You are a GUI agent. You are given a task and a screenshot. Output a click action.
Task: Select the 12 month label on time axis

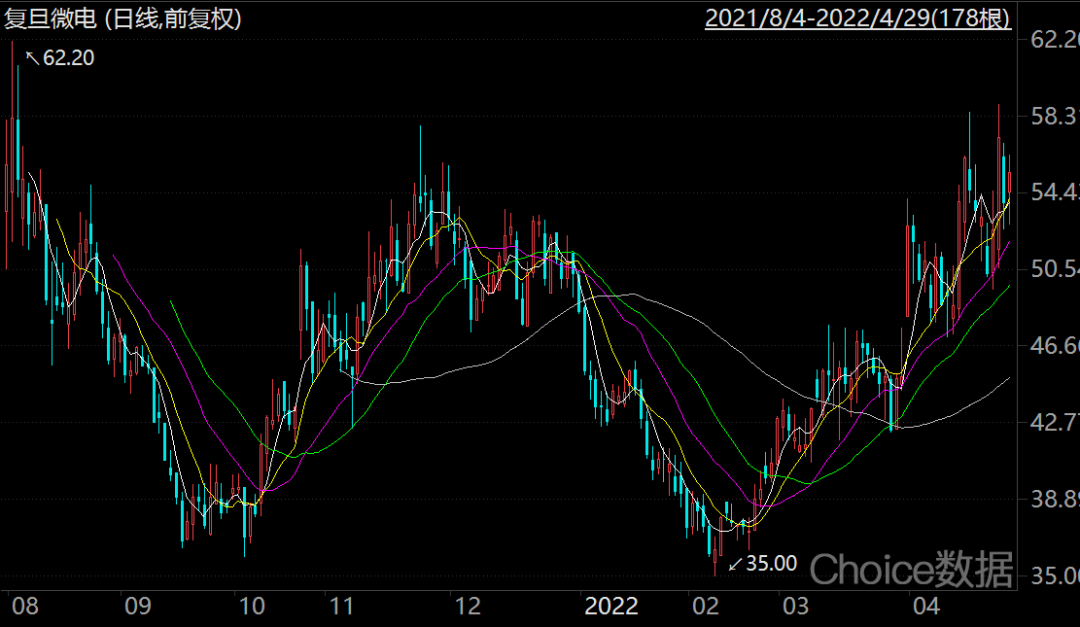[467, 606]
